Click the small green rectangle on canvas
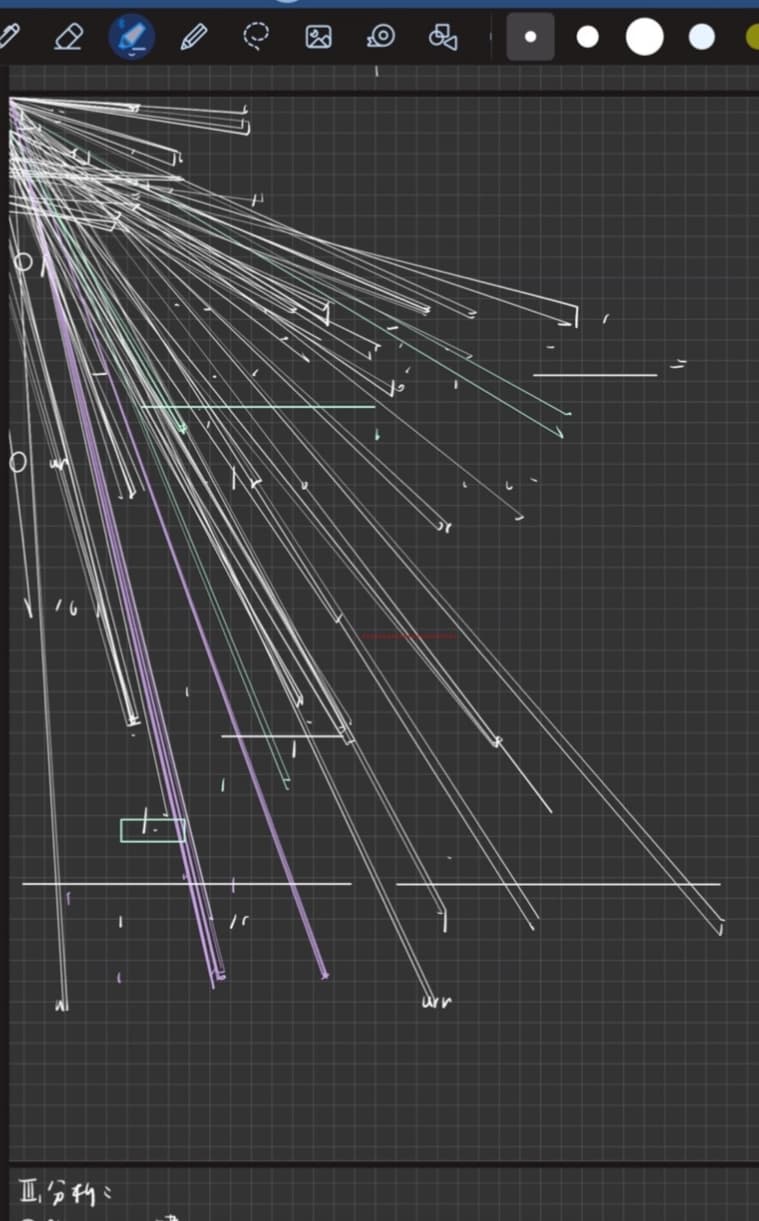This screenshot has width=759, height=1221. click(152, 830)
